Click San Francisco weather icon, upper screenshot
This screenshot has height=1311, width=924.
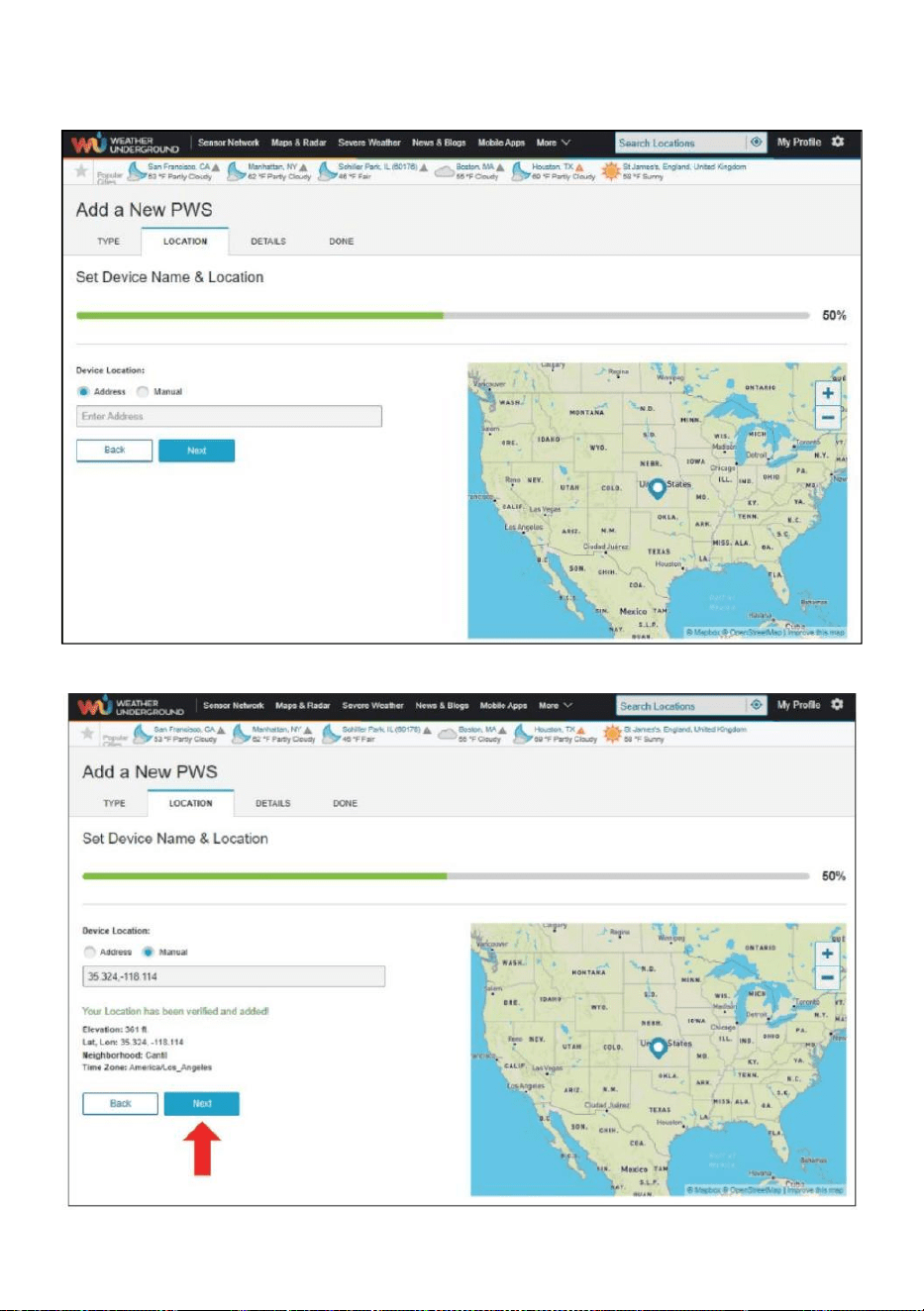point(137,172)
